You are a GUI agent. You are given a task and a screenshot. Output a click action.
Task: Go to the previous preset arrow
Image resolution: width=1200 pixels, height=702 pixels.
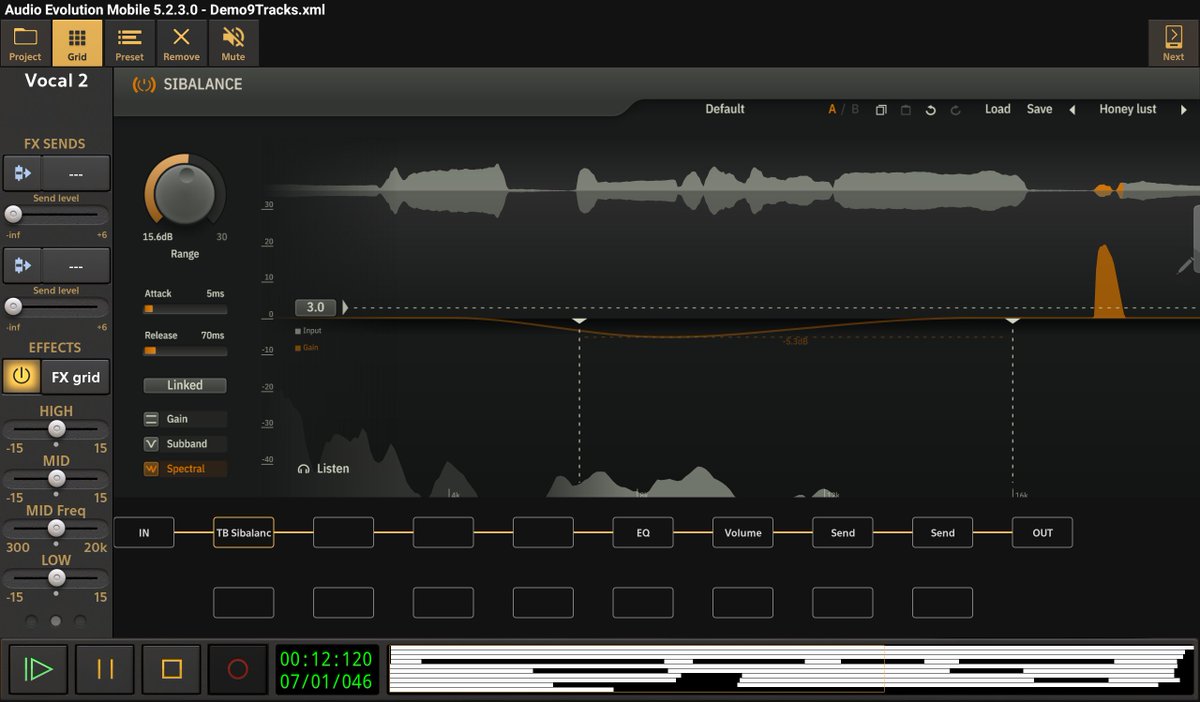(x=1072, y=110)
